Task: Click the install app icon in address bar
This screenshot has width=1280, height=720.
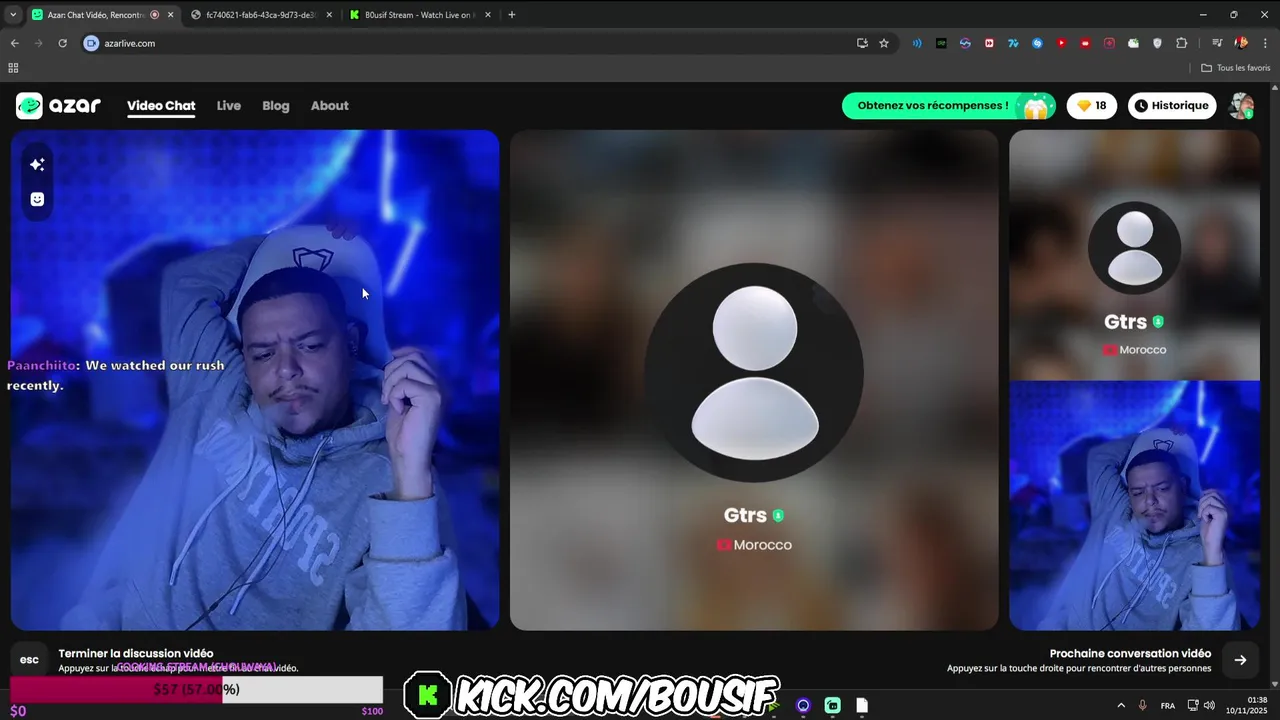Action: coord(862,43)
